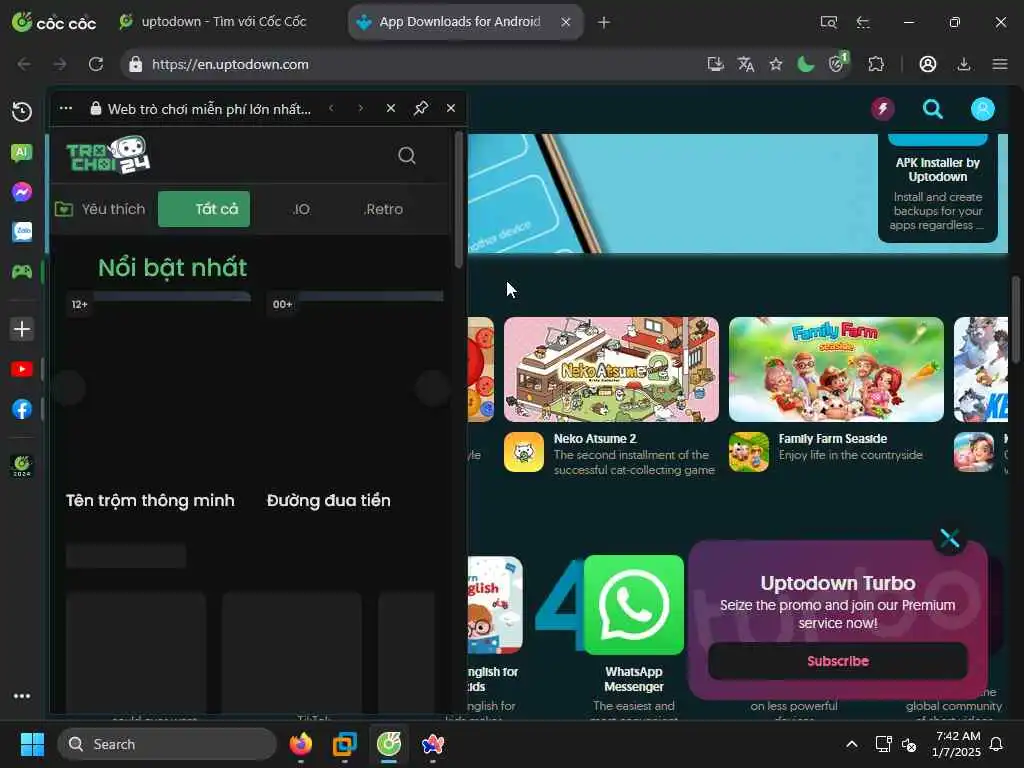
Task: Show hidden system tray icons
Action: 852,744
